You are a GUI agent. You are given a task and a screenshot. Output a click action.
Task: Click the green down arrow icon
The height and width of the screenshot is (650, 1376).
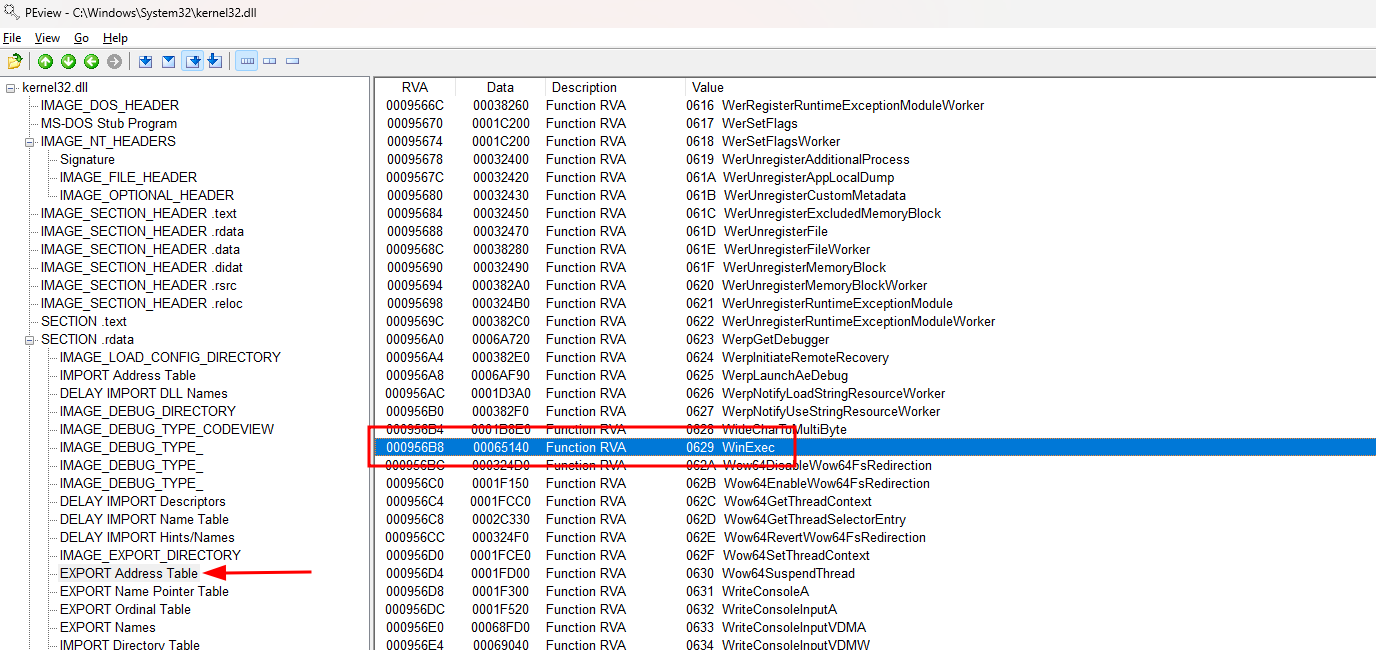tap(68, 62)
